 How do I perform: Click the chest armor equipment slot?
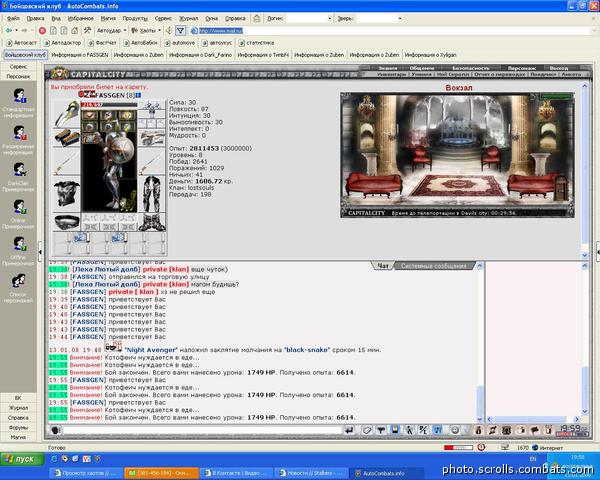[67, 195]
